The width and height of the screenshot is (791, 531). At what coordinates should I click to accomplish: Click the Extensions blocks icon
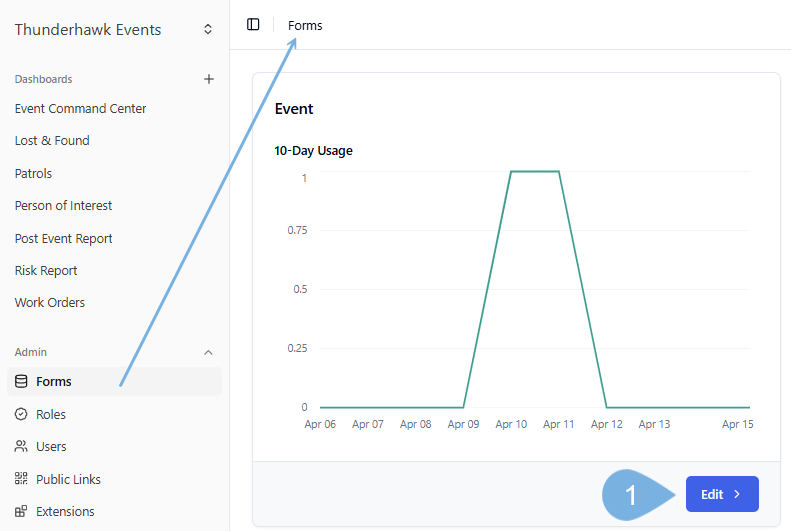tap(21, 511)
